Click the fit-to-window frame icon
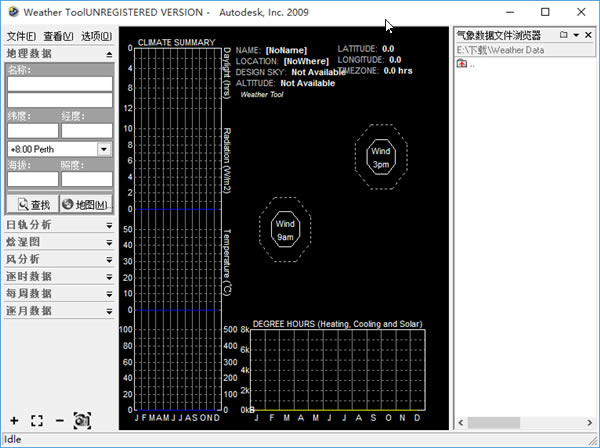This screenshot has height=448, width=600. [37, 421]
